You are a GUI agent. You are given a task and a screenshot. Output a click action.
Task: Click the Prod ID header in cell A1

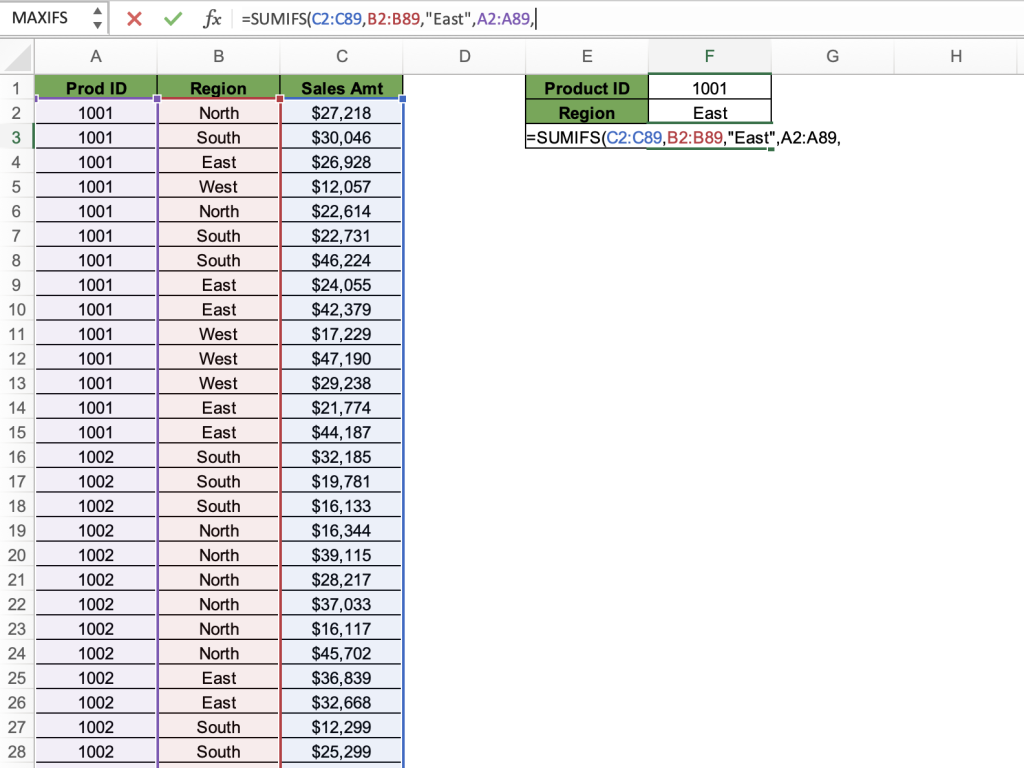[x=96, y=88]
